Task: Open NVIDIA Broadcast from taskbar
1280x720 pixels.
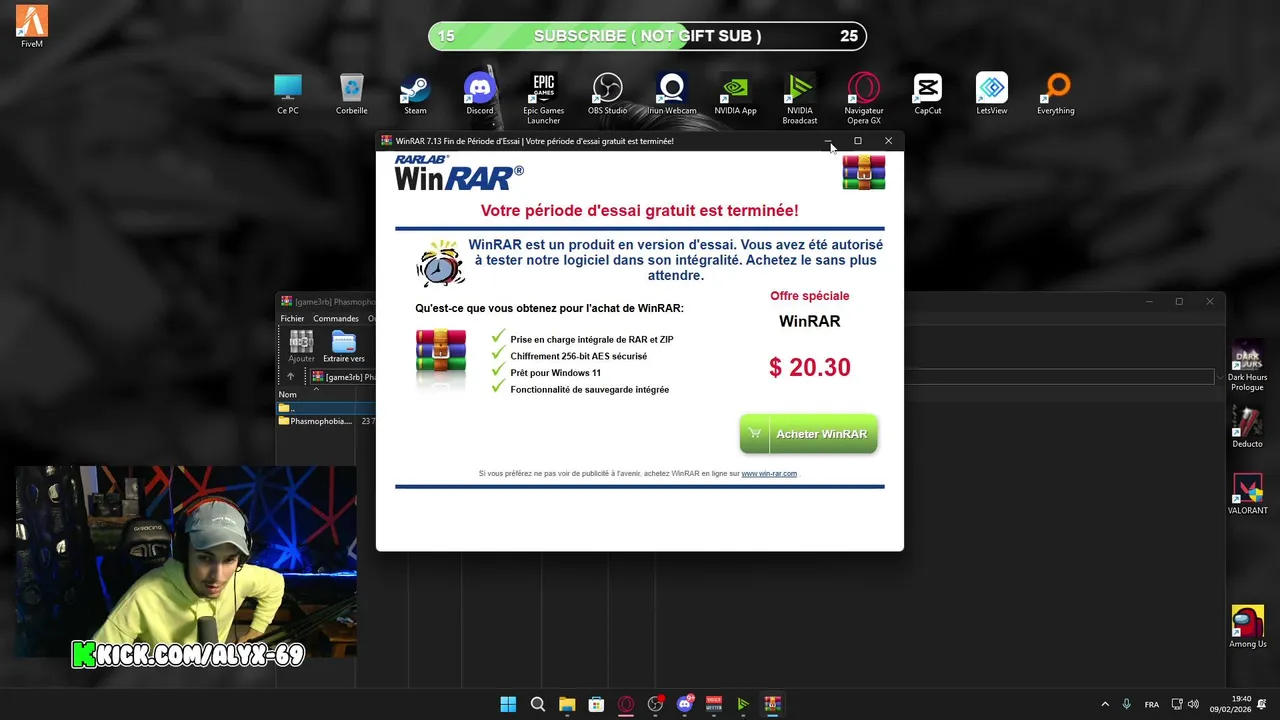Action: [743, 704]
